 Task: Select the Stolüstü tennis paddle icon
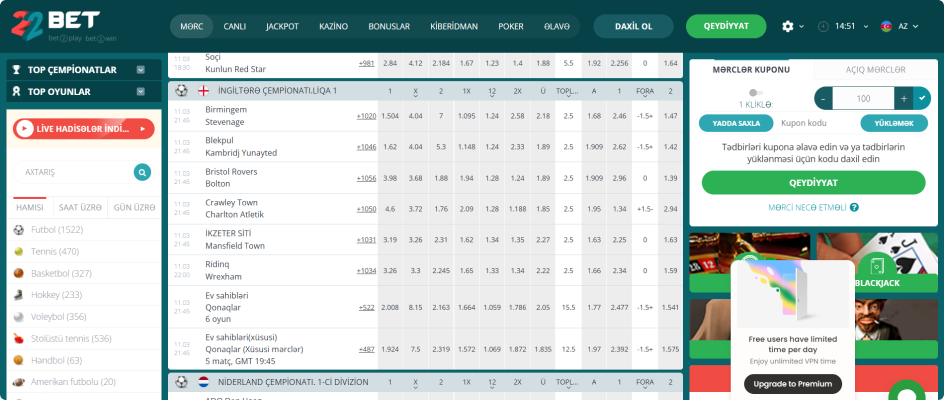19,338
